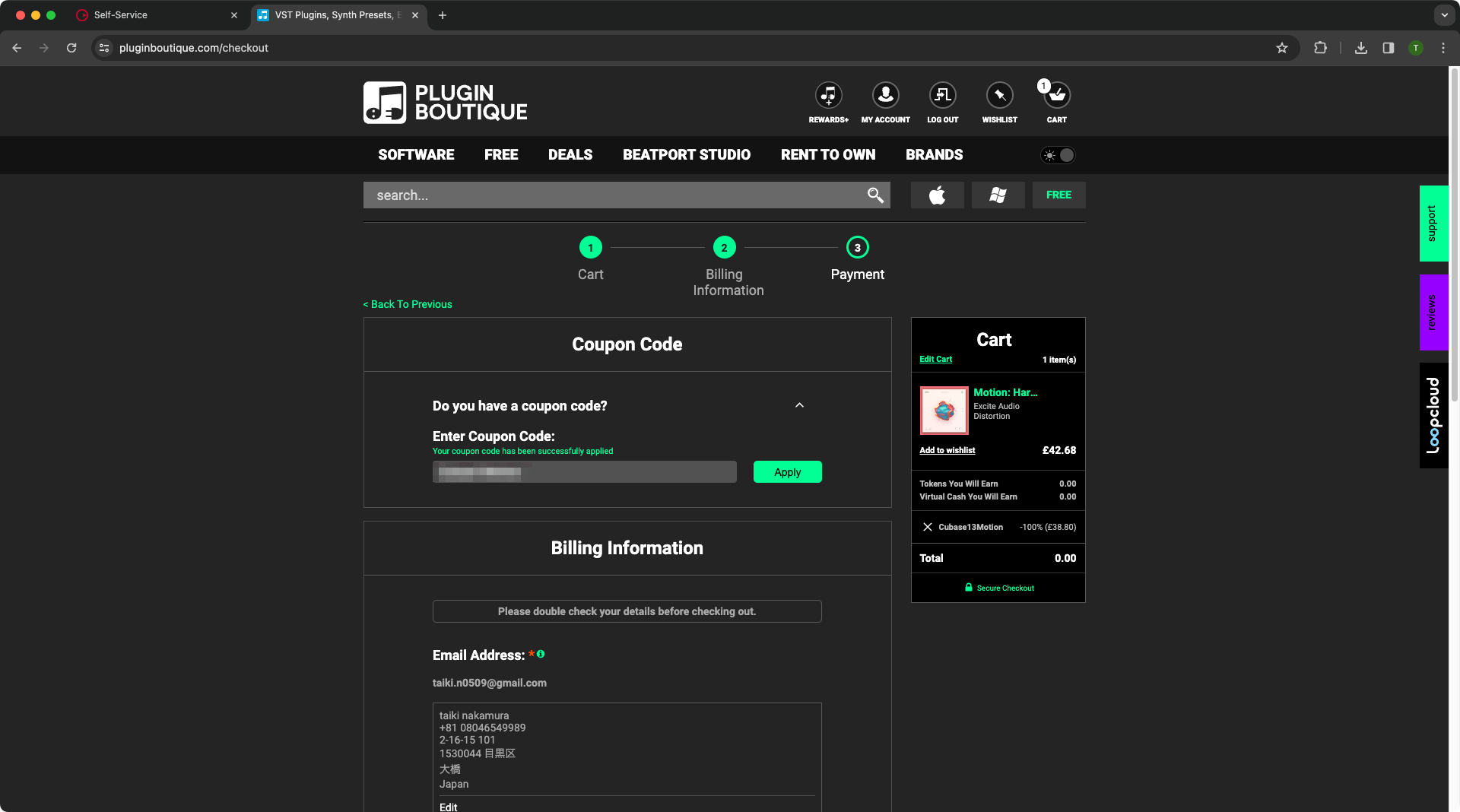Click Edit under billing address

pyautogui.click(x=448, y=807)
